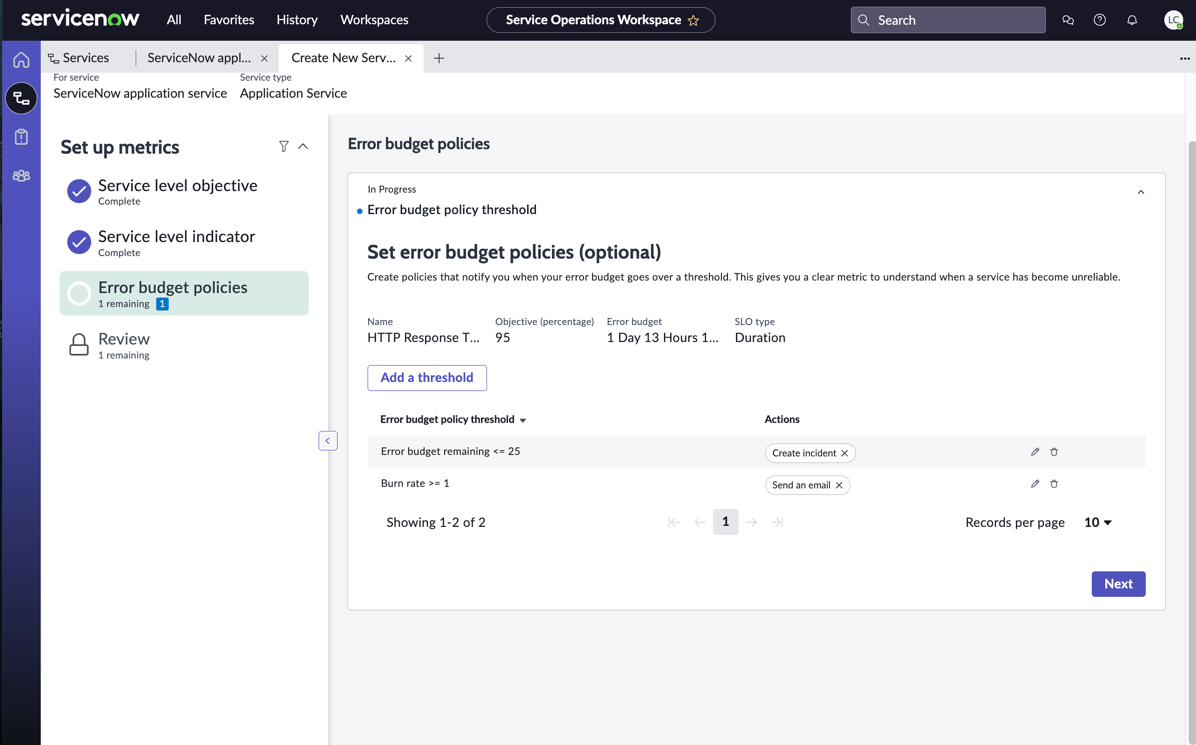Click the HTTP Response T... name value

tap(423, 338)
